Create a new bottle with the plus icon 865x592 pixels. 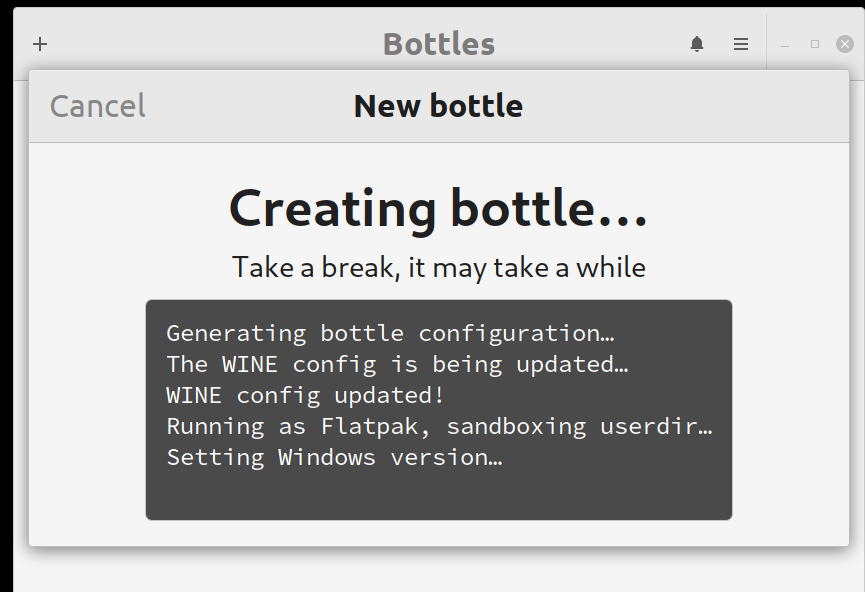[x=39, y=44]
